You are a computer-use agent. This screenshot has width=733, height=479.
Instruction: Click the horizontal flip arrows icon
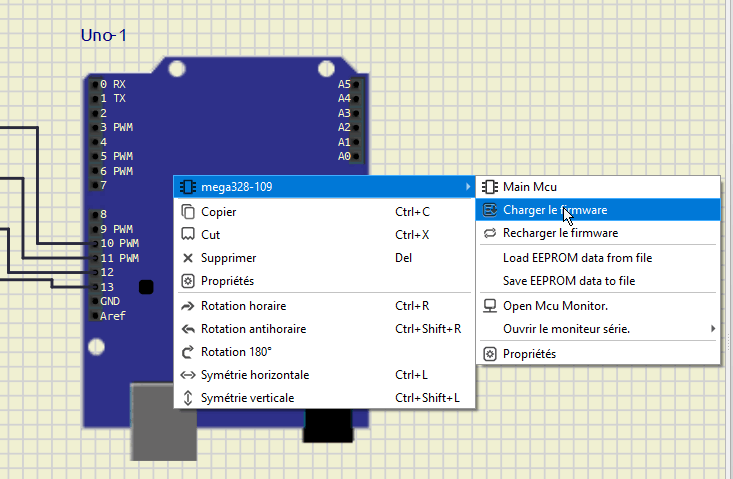188,375
